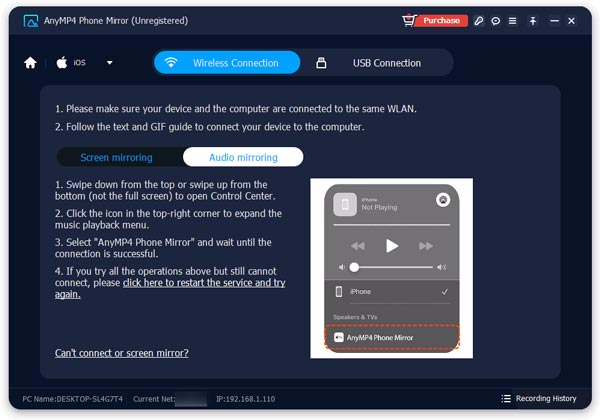Click the AnyMP4 Phone Mirror app logo
The image size is (600, 420).
click(31, 21)
